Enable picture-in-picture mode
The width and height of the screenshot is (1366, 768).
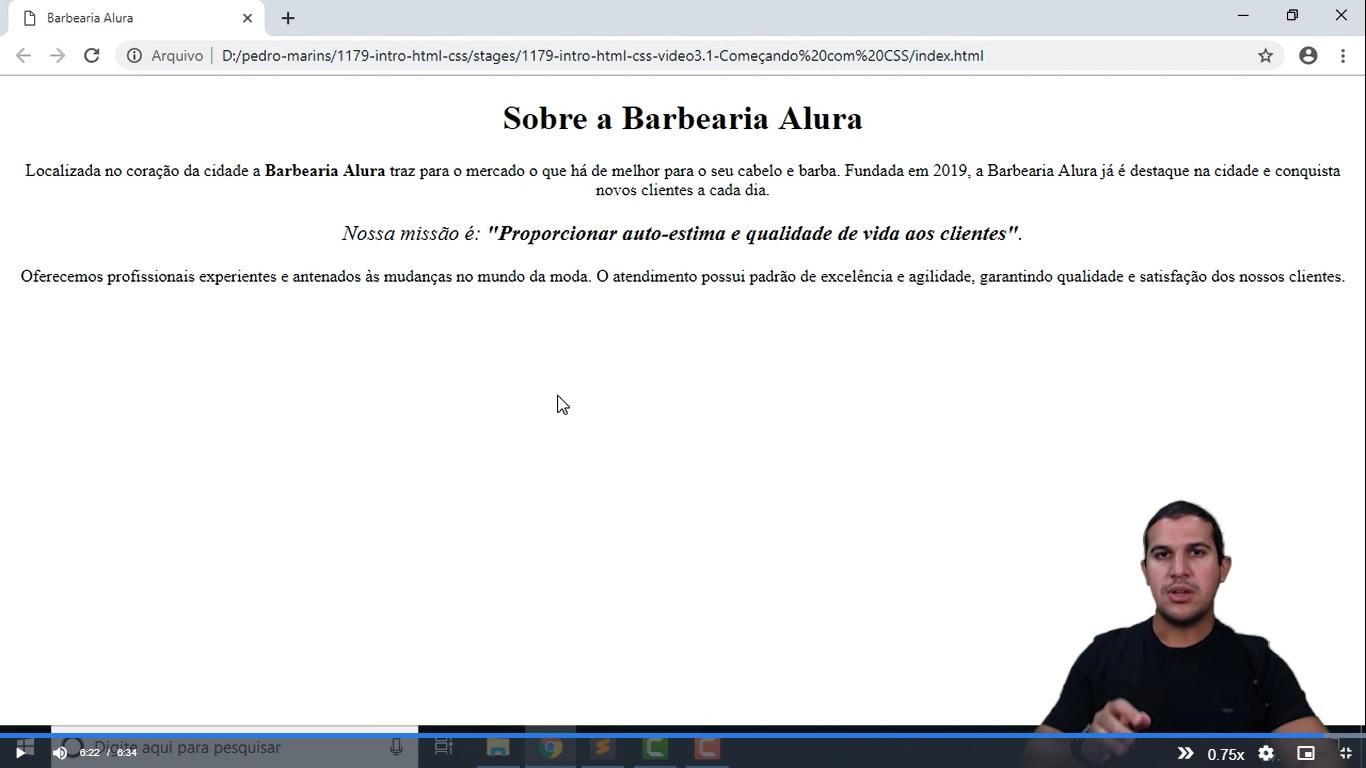(x=1306, y=753)
